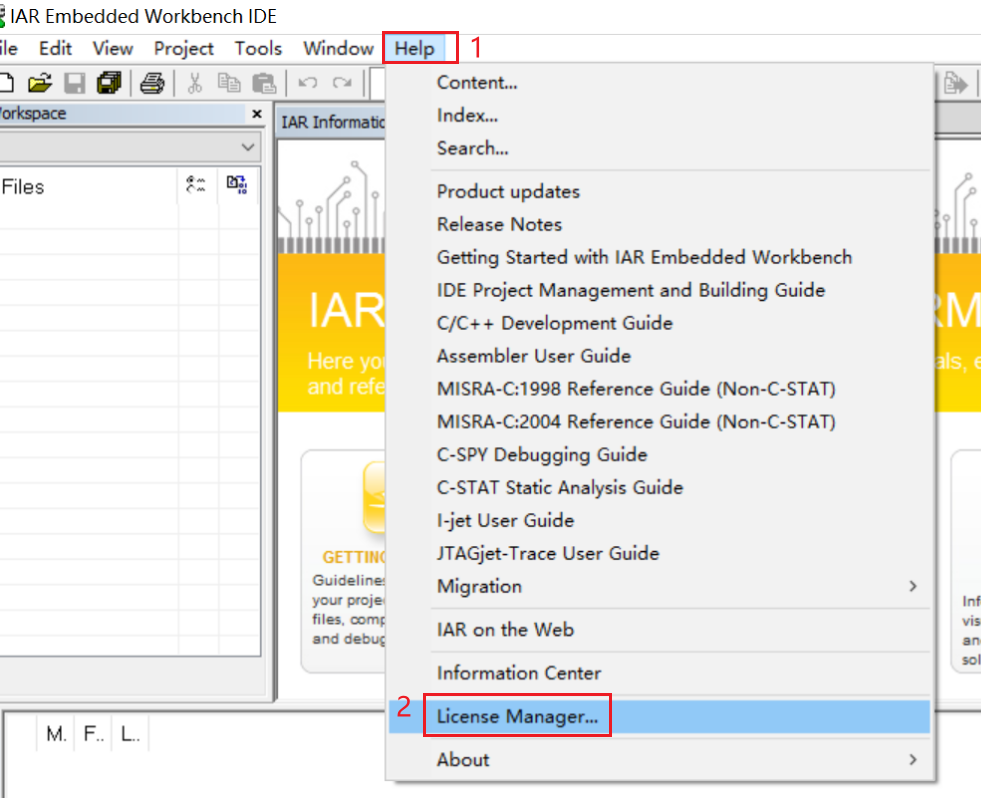The width and height of the screenshot is (981, 798).
Task: Click the Undo arrow icon
Action: click(x=307, y=83)
